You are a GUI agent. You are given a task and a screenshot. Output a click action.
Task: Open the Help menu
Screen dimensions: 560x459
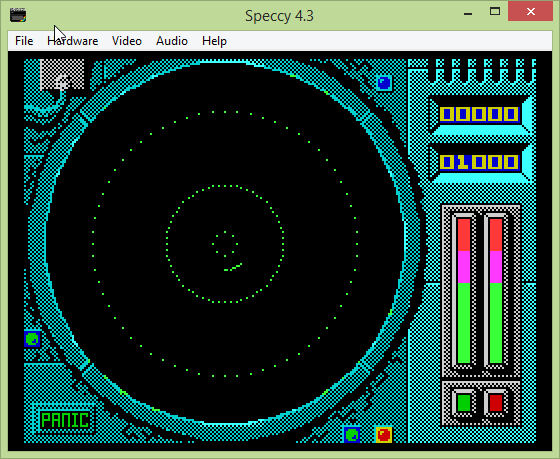(x=214, y=41)
